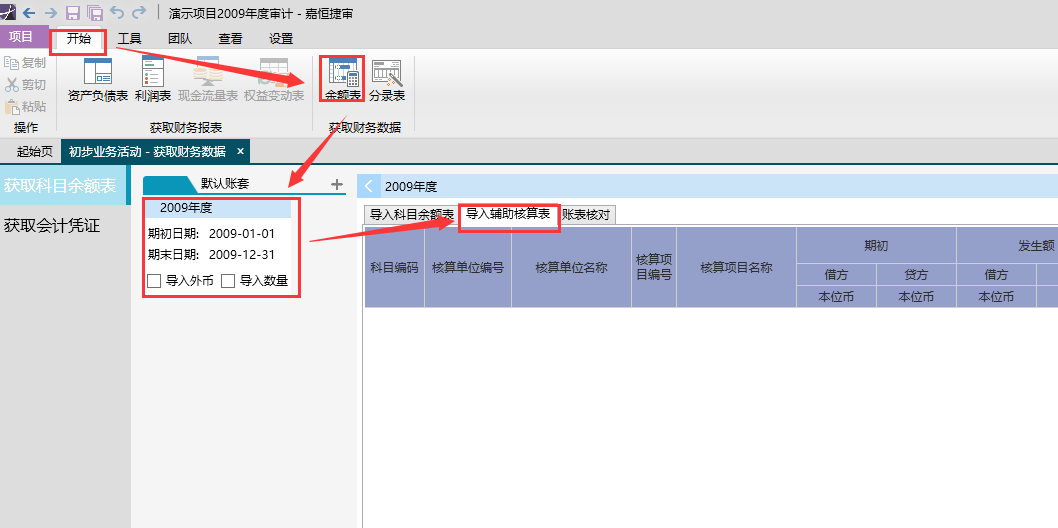Click the redo icon
1058x528 pixels.
click(x=139, y=11)
